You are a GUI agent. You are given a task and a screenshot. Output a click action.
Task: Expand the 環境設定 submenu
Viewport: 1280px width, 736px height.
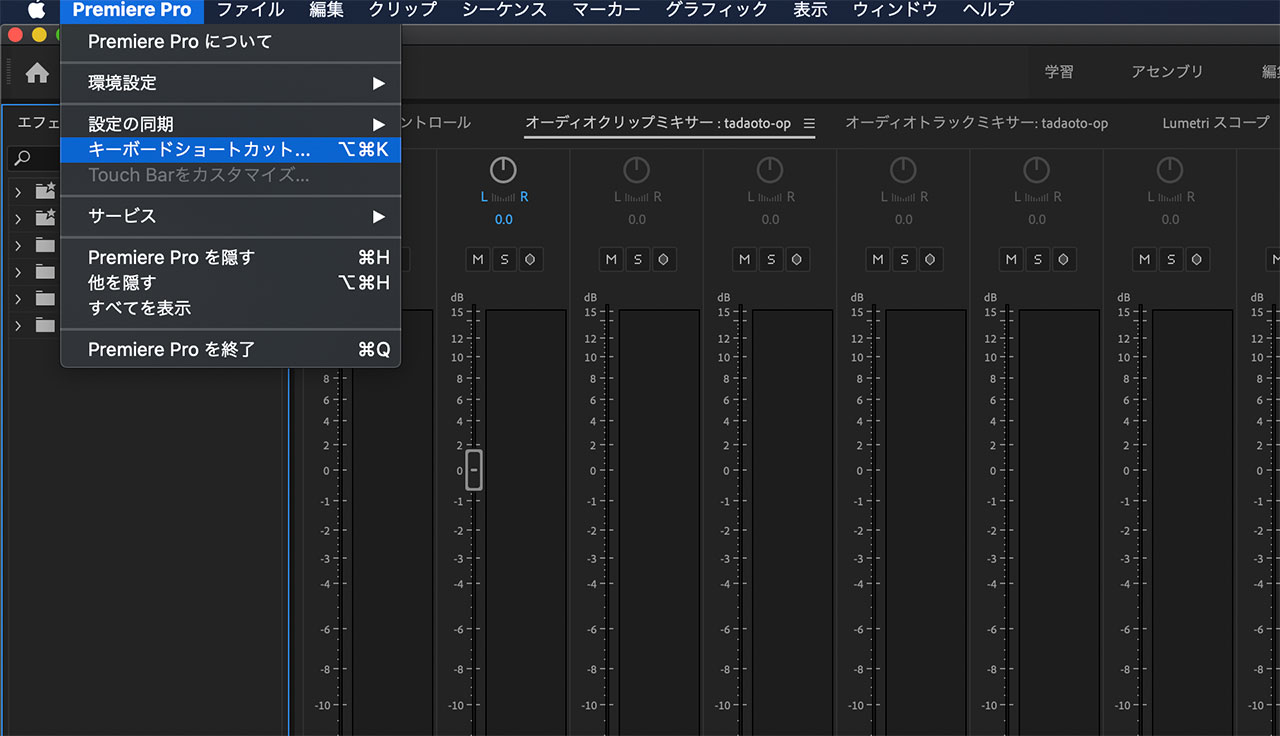(x=230, y=83)
